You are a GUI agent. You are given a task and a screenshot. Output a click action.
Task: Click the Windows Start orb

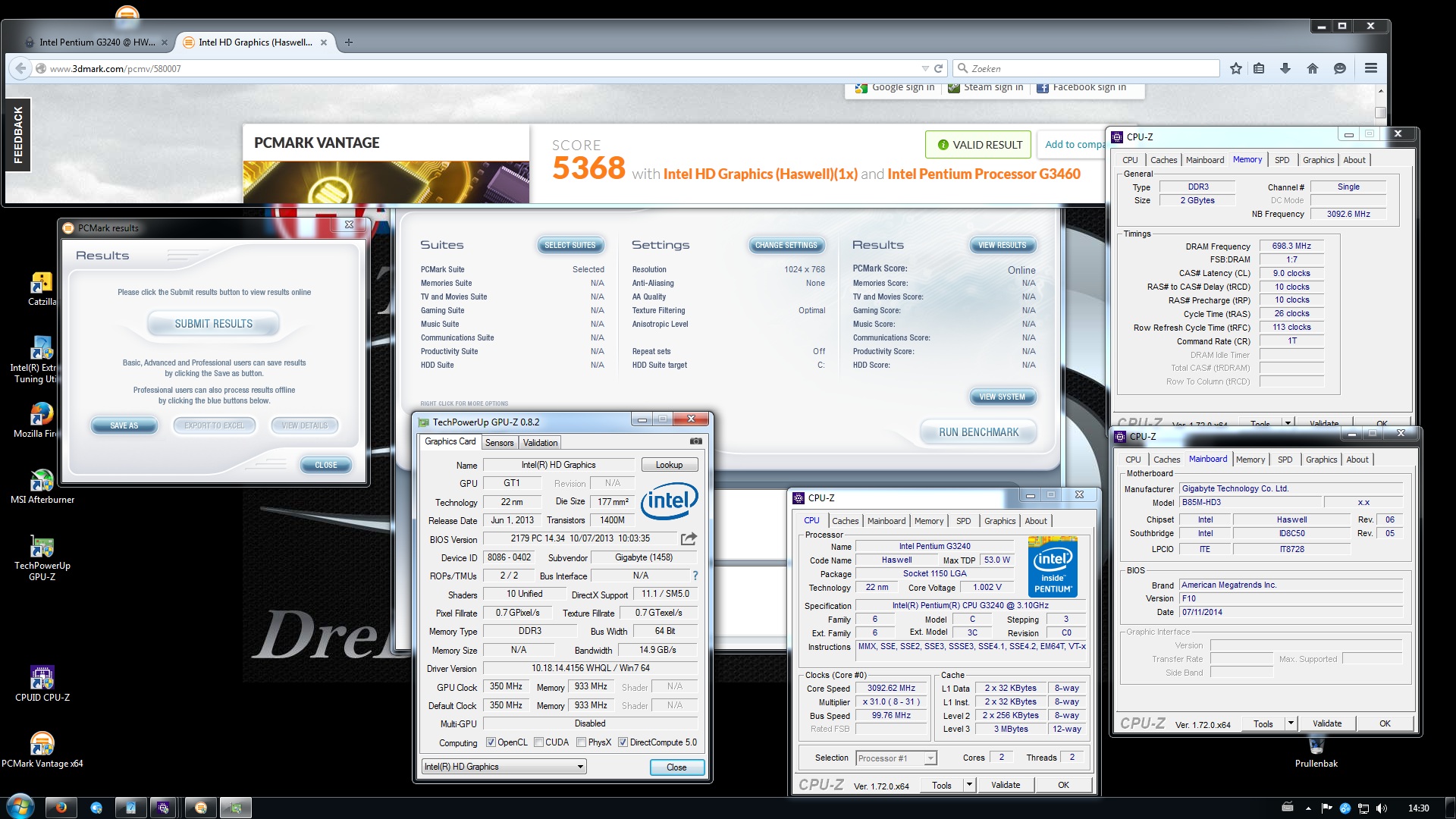click(20, 807)
